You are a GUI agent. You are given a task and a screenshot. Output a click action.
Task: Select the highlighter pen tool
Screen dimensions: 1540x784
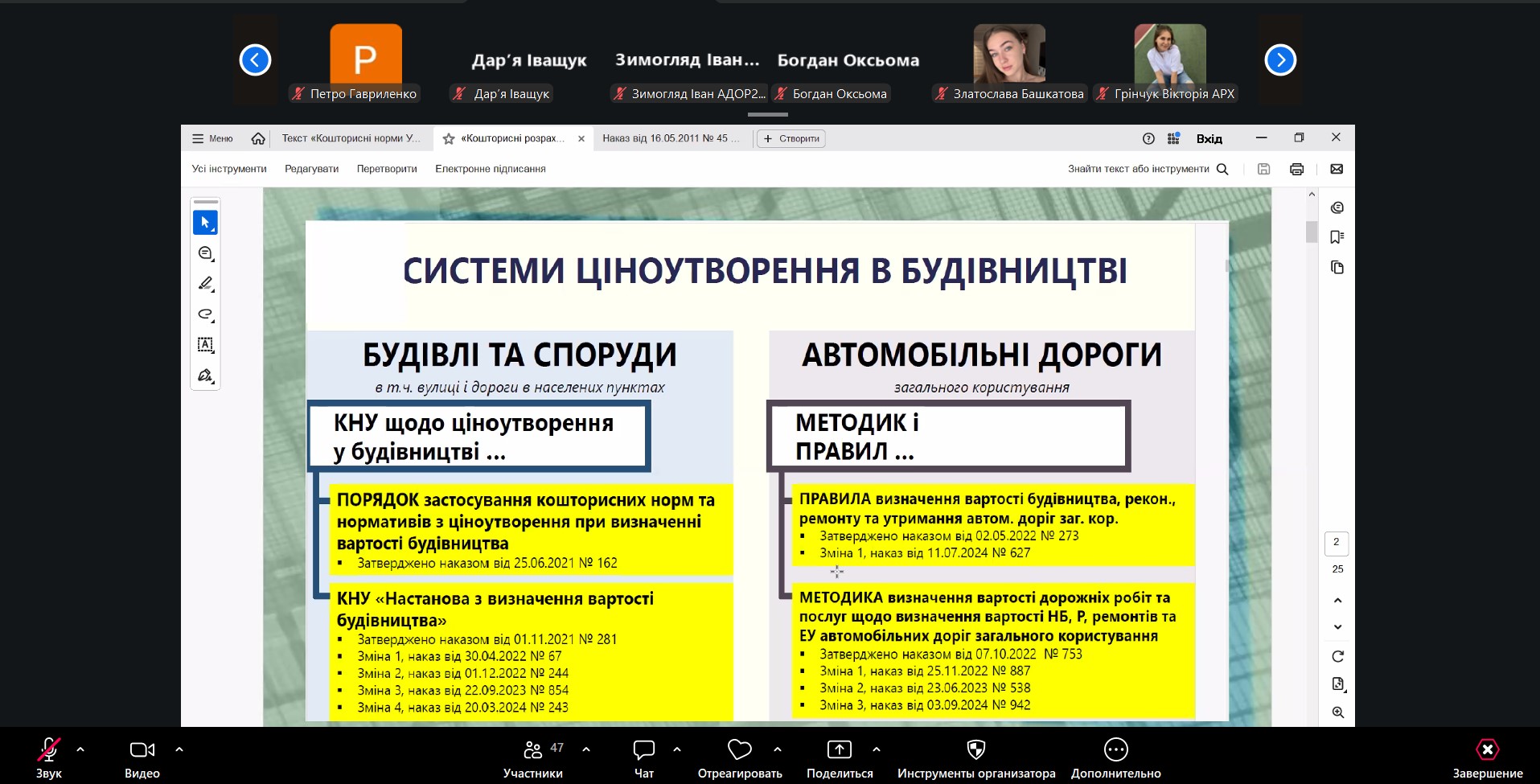tap(205, 284)
